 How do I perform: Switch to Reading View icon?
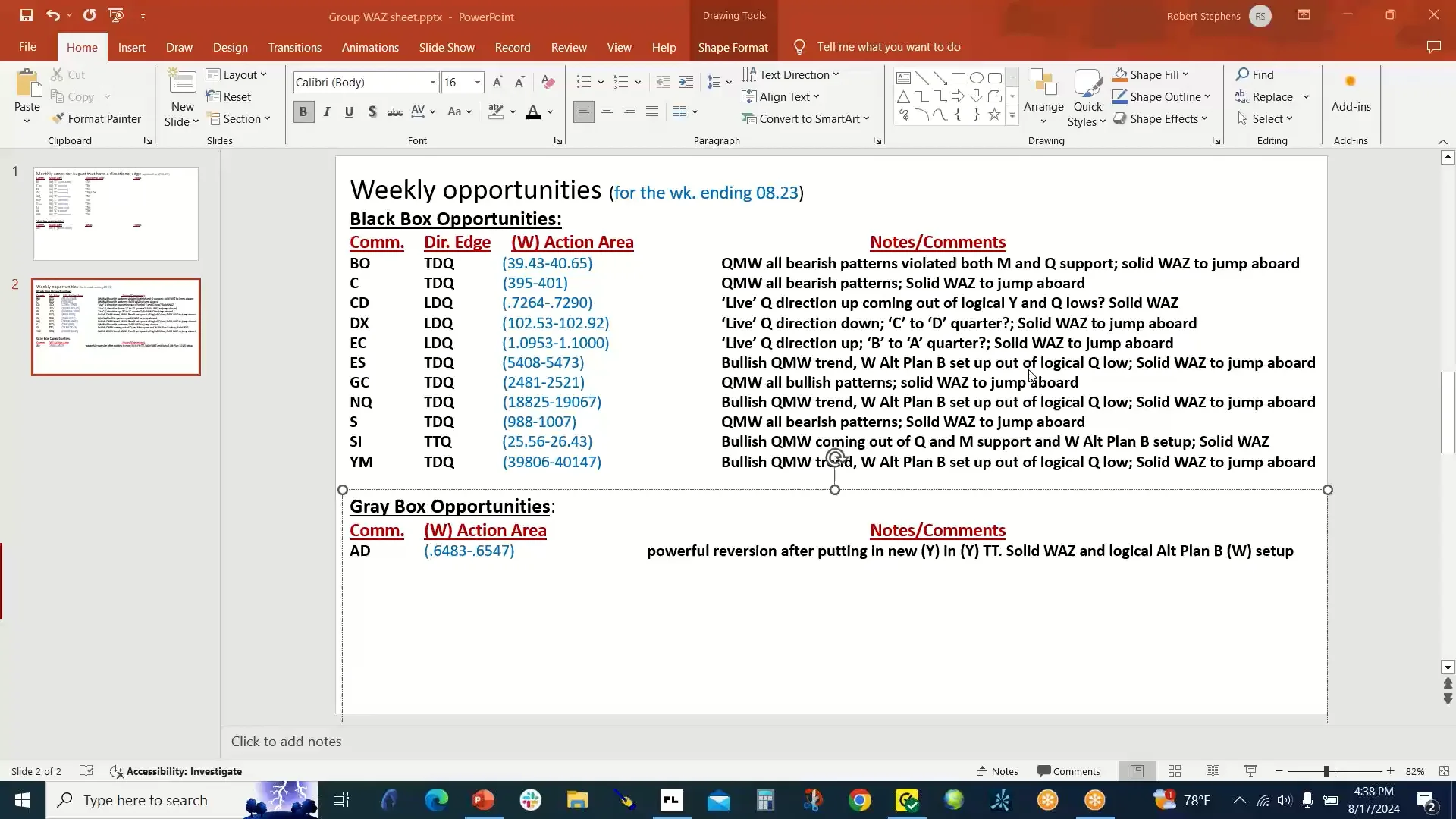(x=1213, y=771)
